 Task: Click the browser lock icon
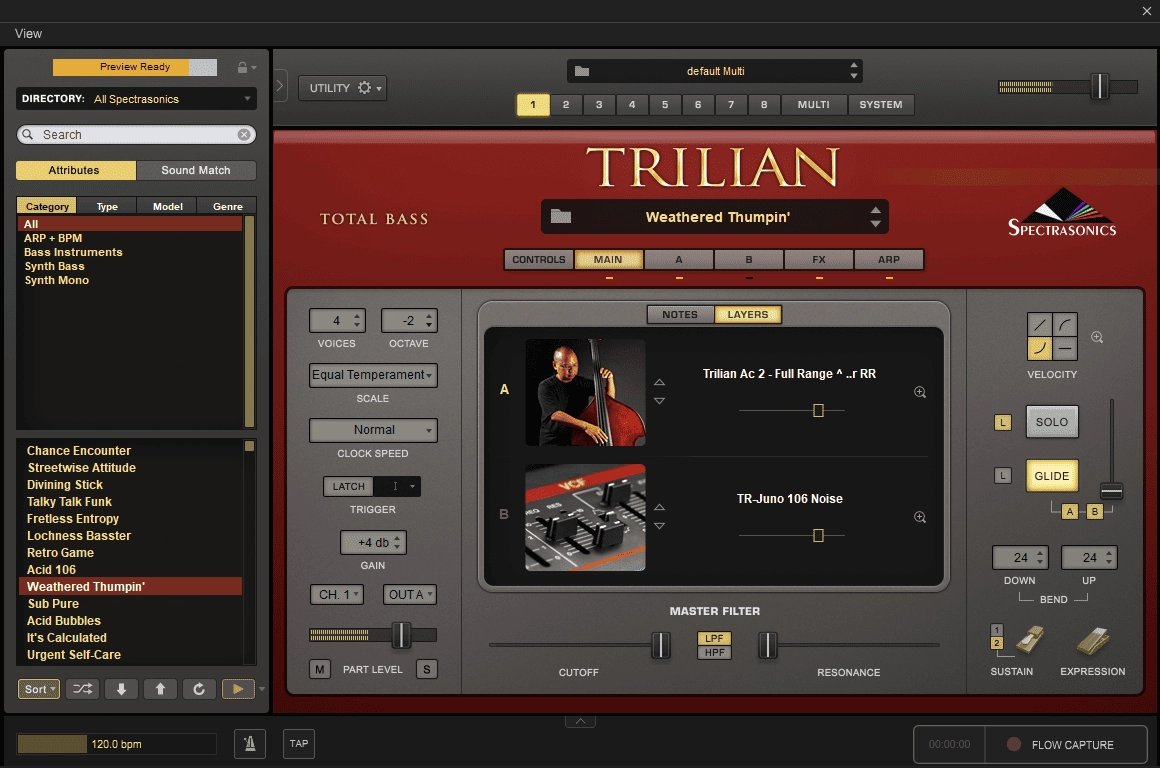[242, 67]
